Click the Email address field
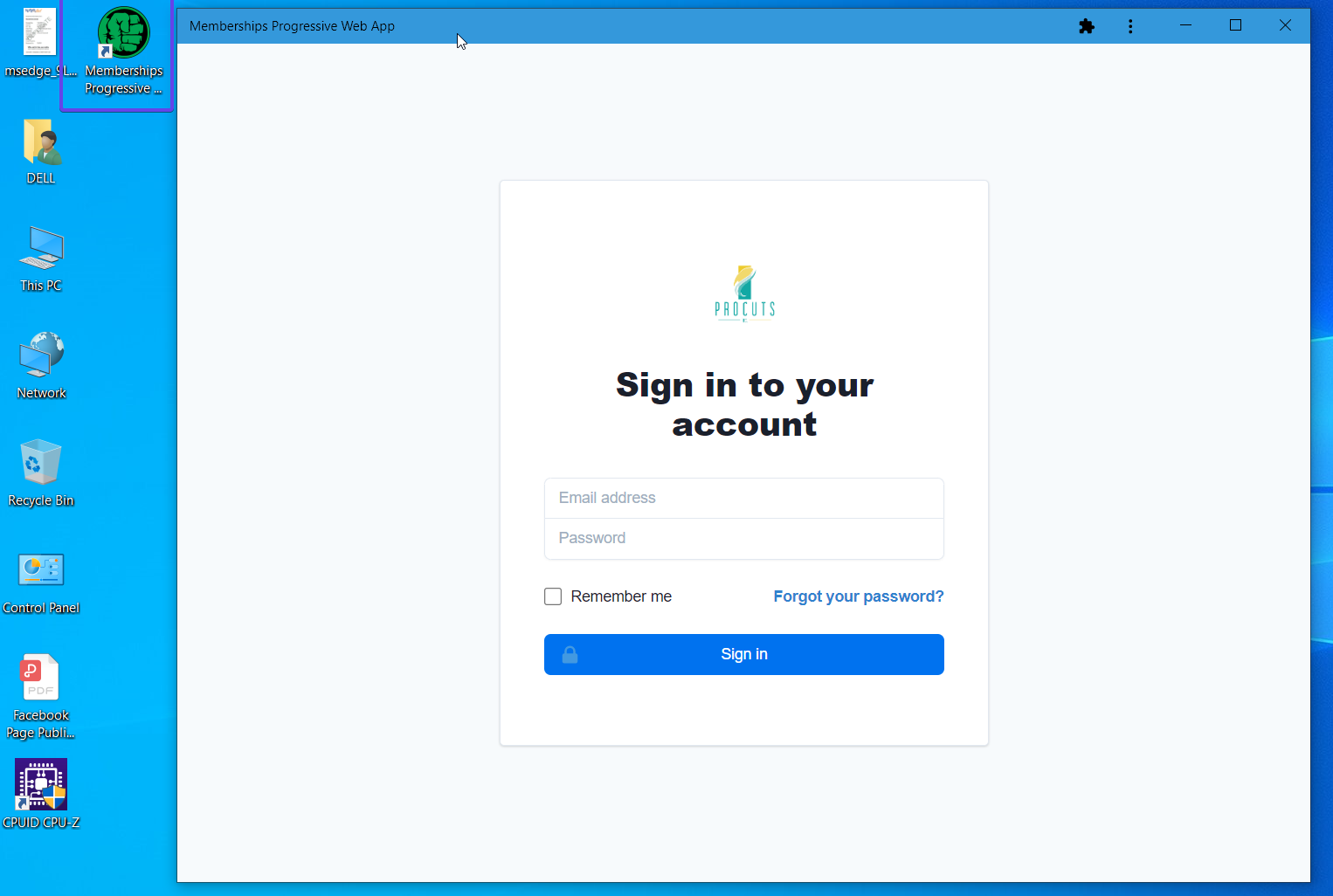 coord(744,498)
